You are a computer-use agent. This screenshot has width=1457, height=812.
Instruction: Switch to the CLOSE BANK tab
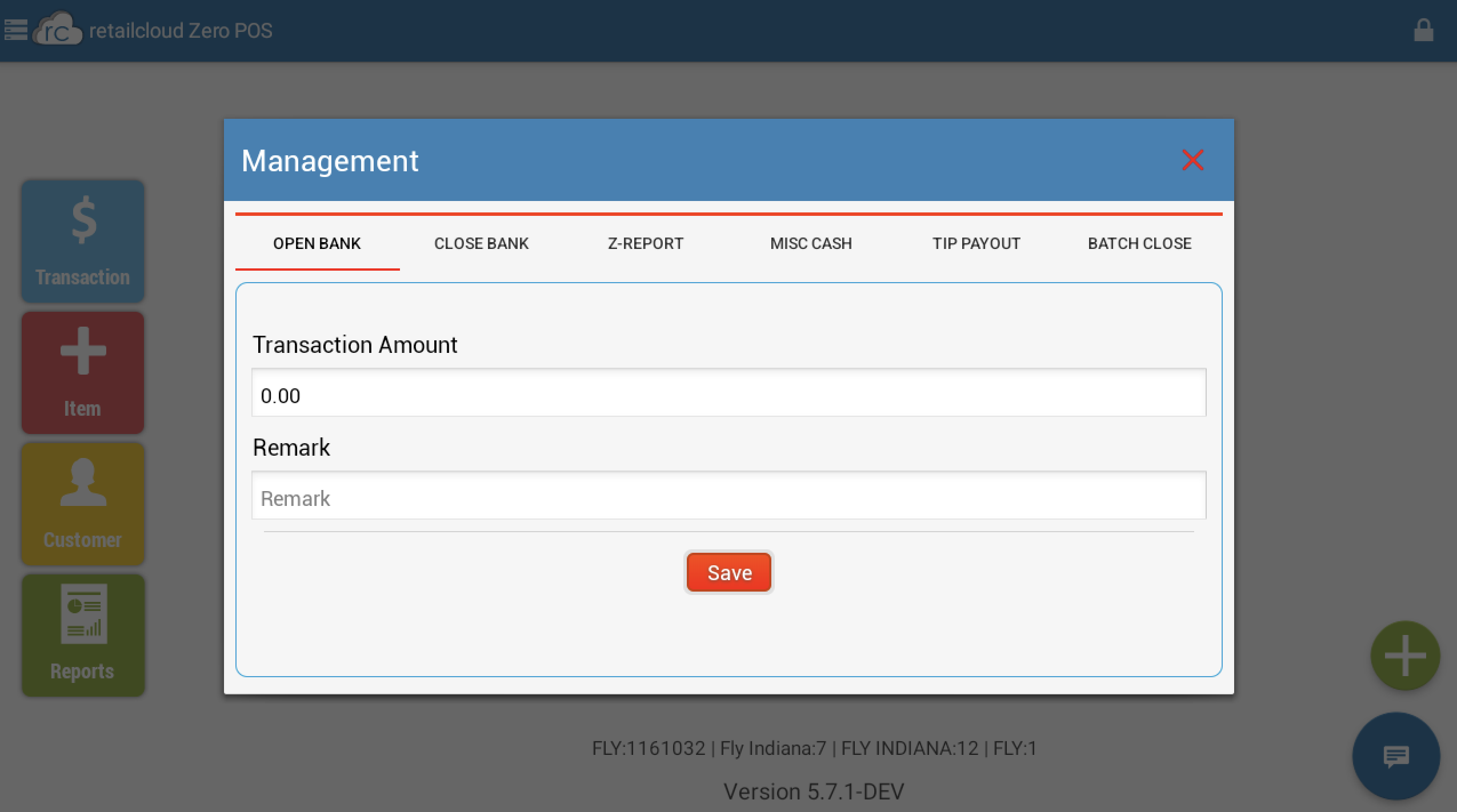point(482,243)
